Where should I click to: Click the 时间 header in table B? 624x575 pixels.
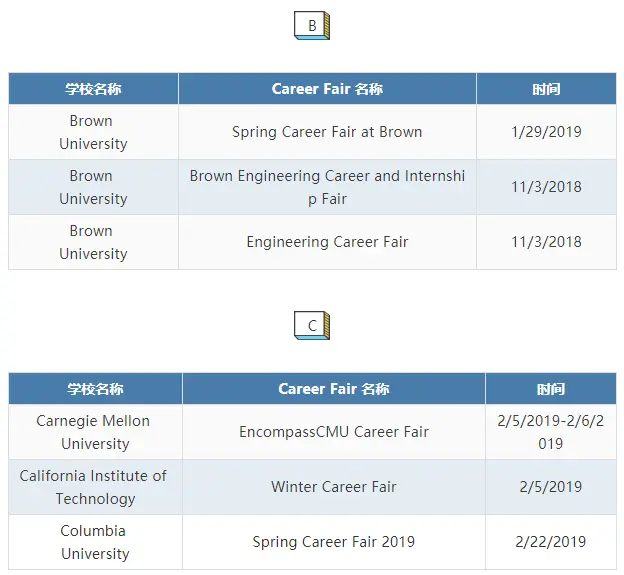546,89
